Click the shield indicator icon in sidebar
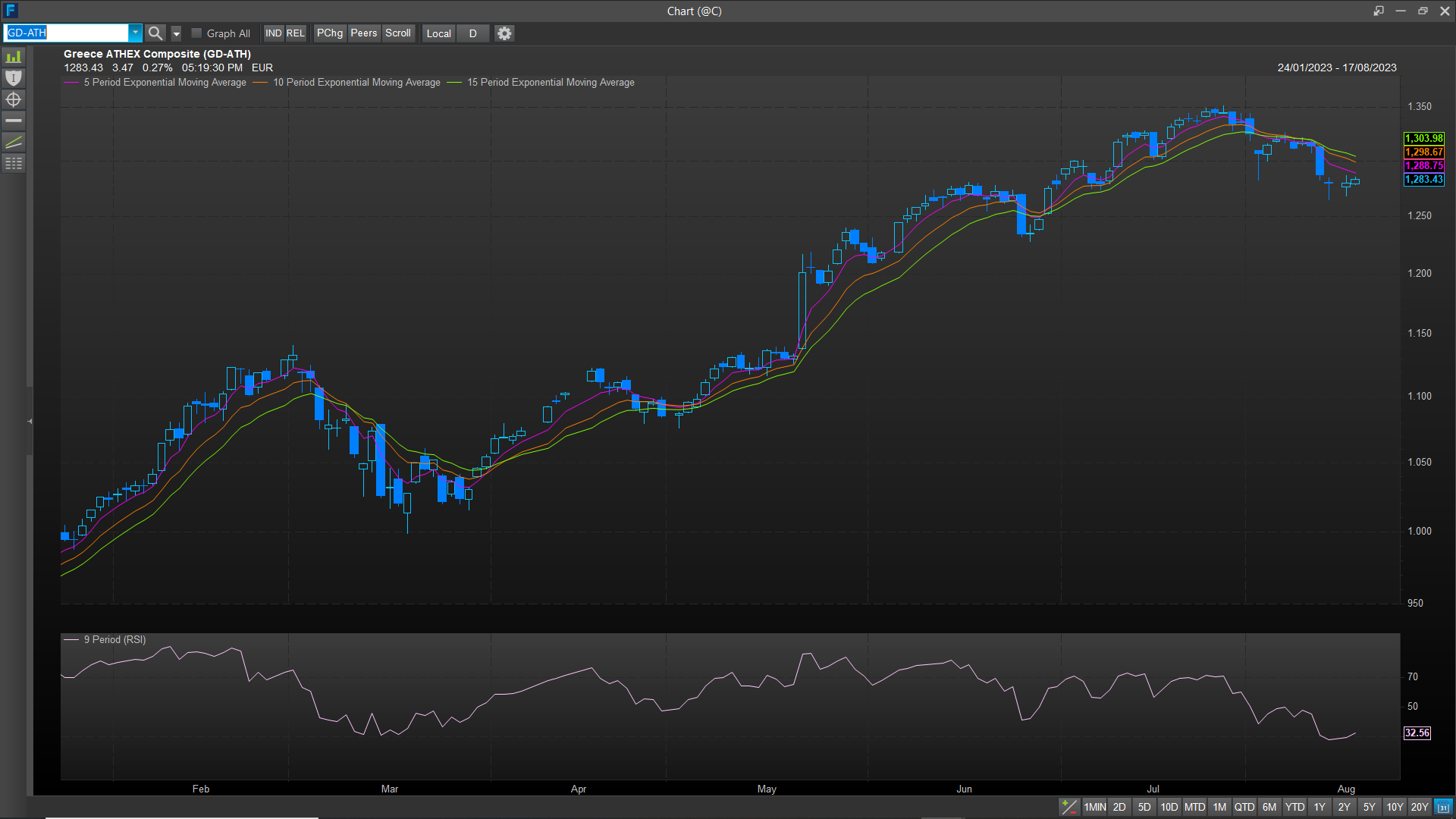The width and height of the screenshot is (1456, 819). 14,78
